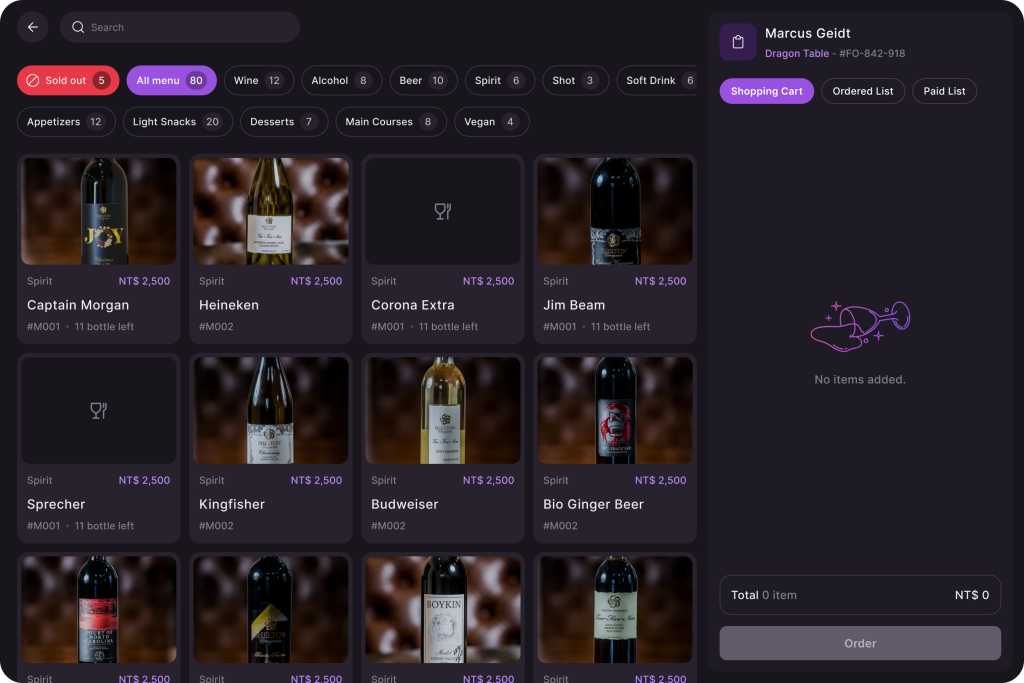Filter menu by Spirit category

coord(500,80)
